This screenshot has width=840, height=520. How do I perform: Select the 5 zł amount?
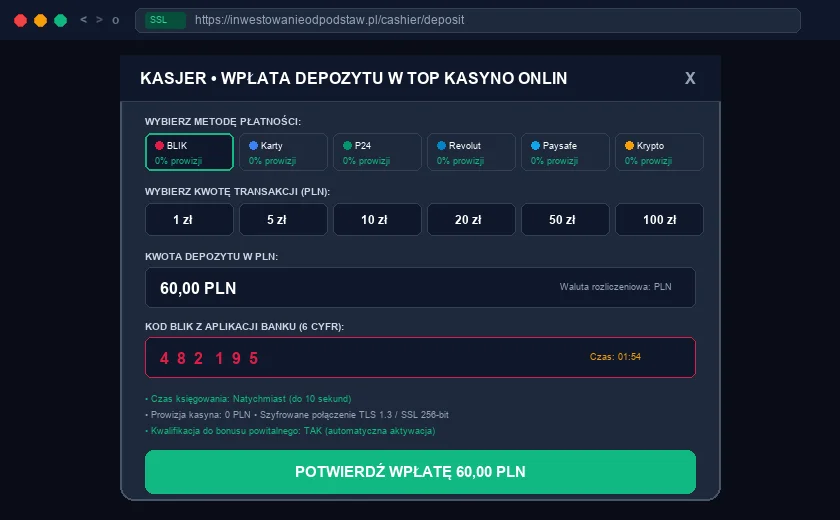(283, 220)
